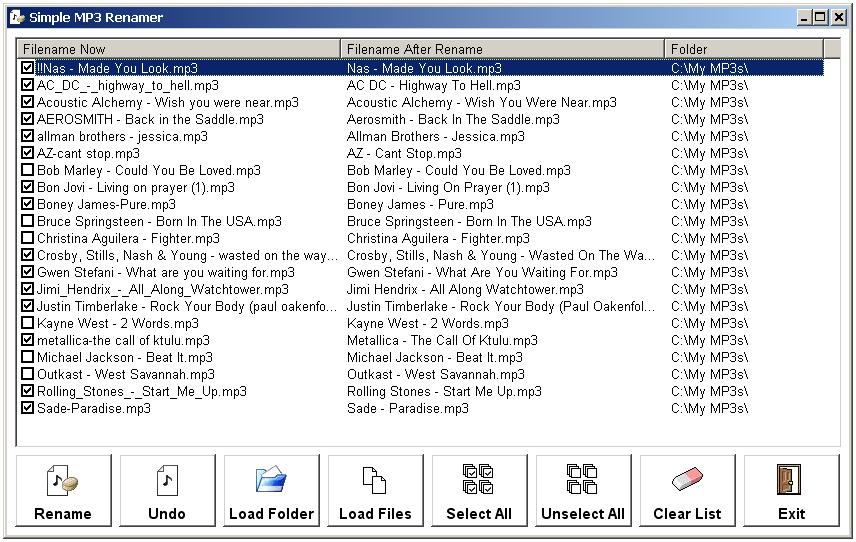856x542 pixels.
Task: Click the Folder column header
Action: pos(744,49)
